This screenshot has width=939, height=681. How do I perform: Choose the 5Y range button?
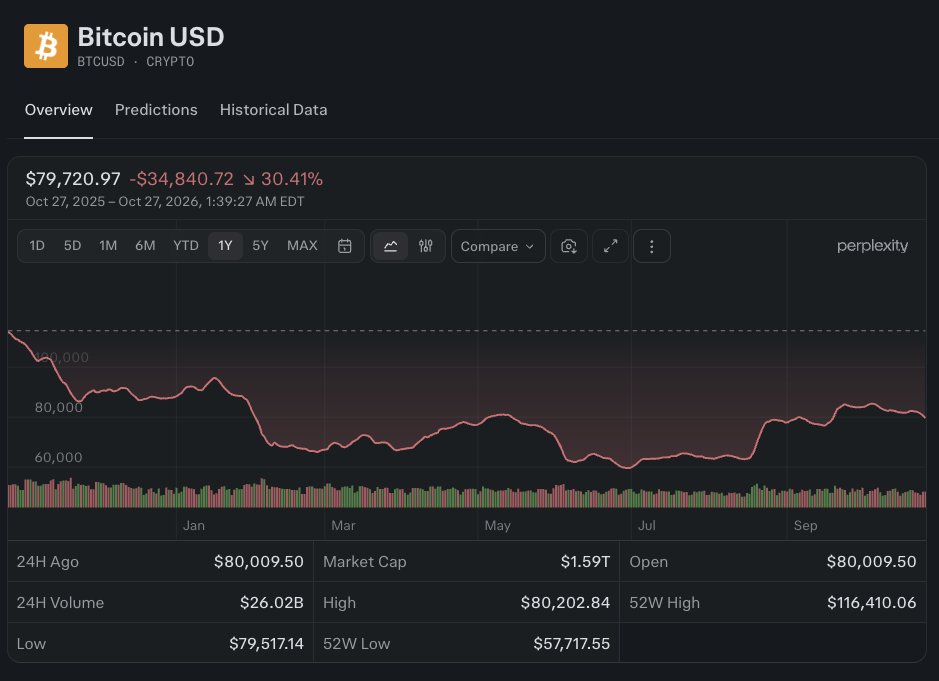(260, 246)
